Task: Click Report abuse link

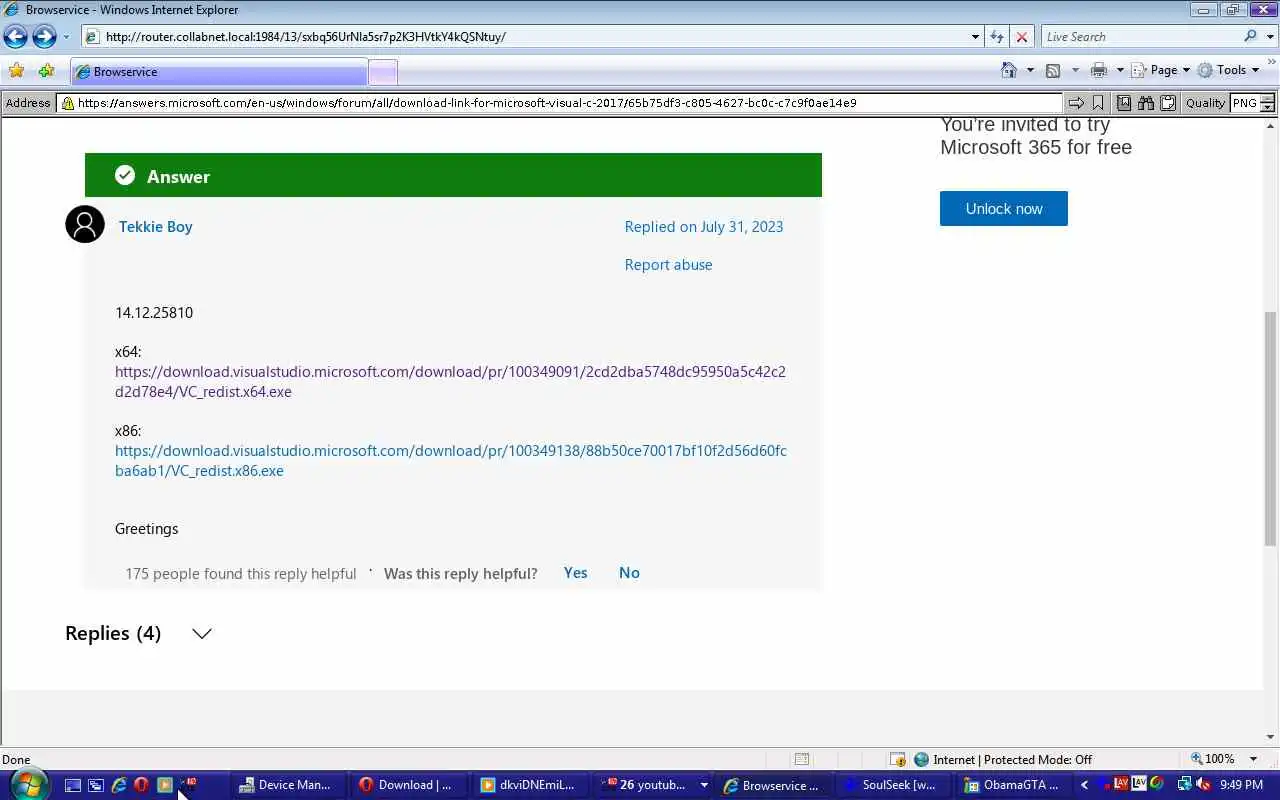Action: (x=668, y=264)
